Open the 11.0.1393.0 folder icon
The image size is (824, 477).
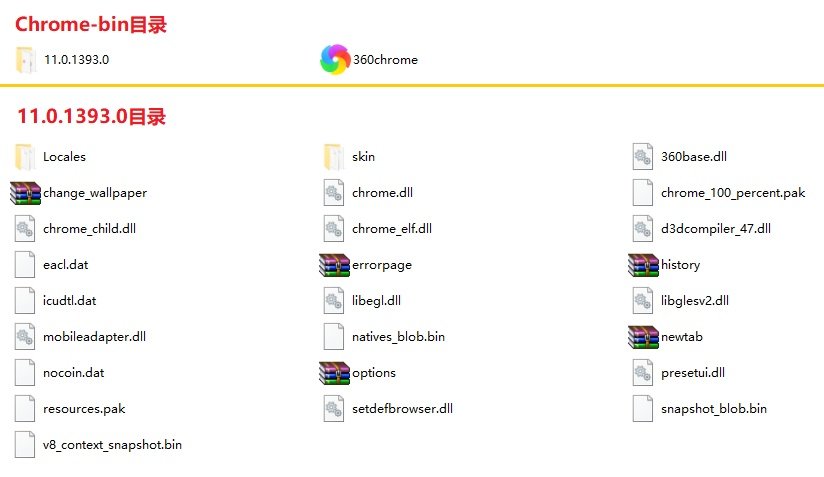click(x=26, y=59)
